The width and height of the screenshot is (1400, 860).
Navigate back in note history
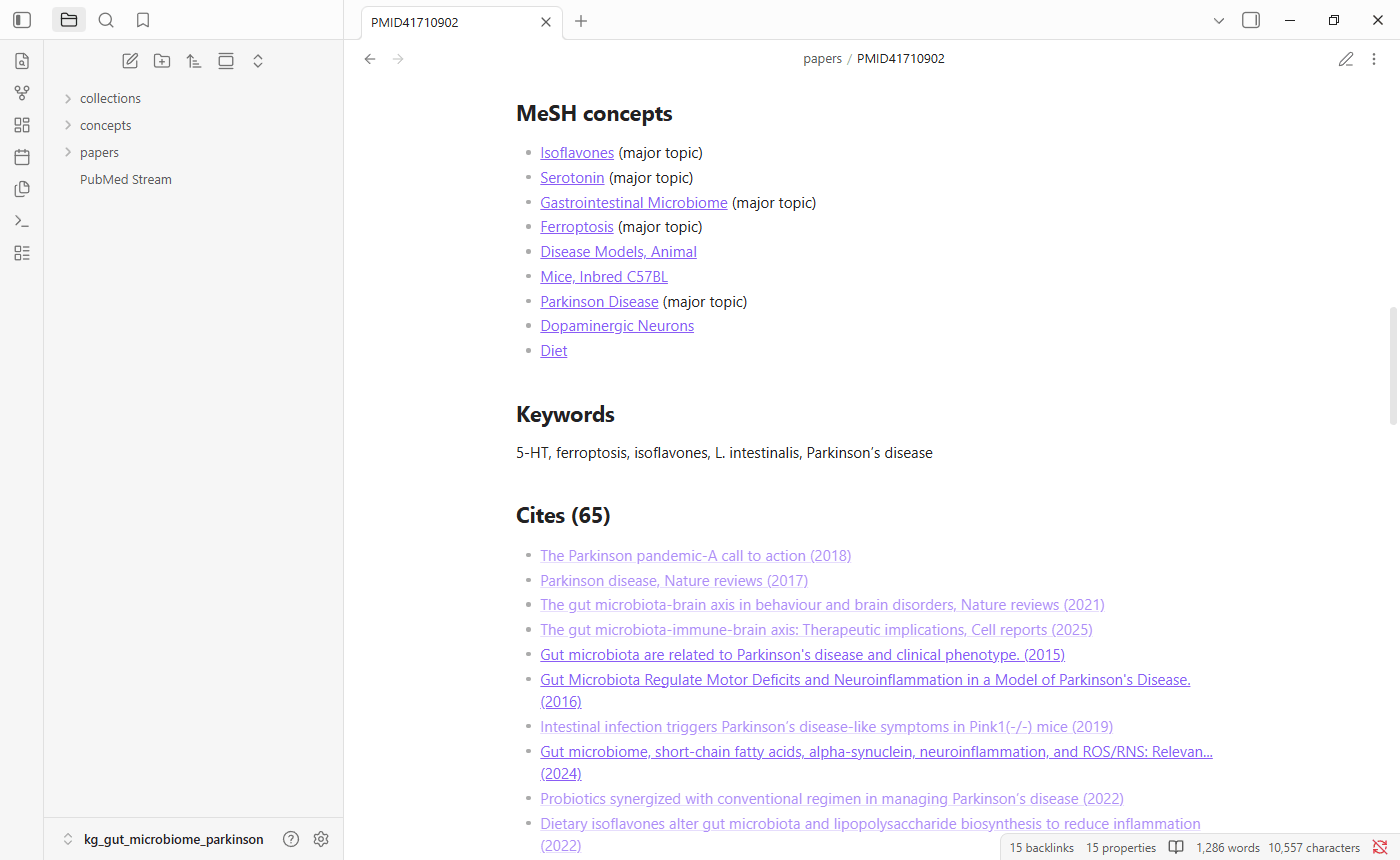[370, 59]
